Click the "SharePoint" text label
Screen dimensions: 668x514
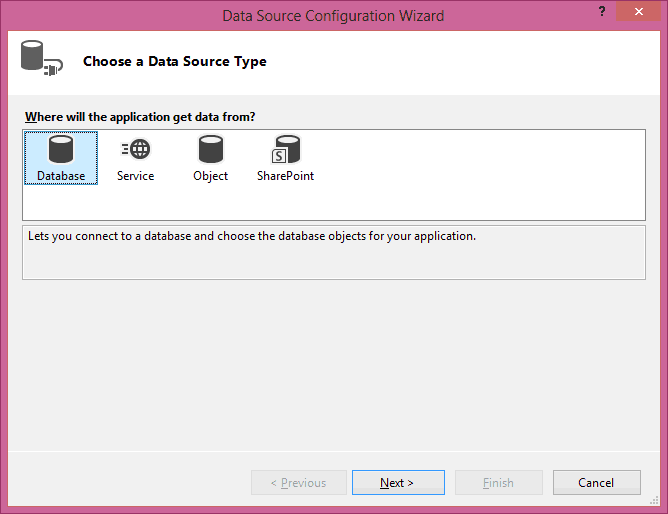(286, 176)
